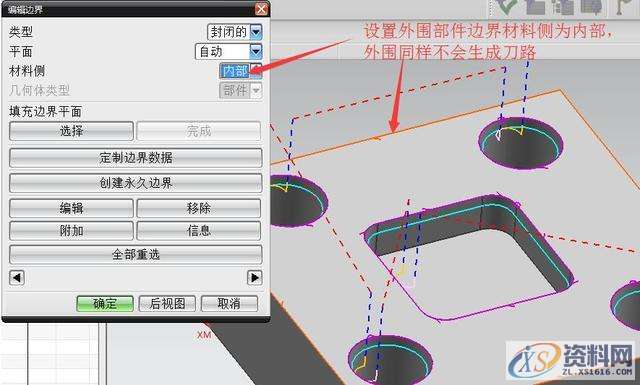
Task: Go to next boundary with right arrow
Action: (255, 278)
